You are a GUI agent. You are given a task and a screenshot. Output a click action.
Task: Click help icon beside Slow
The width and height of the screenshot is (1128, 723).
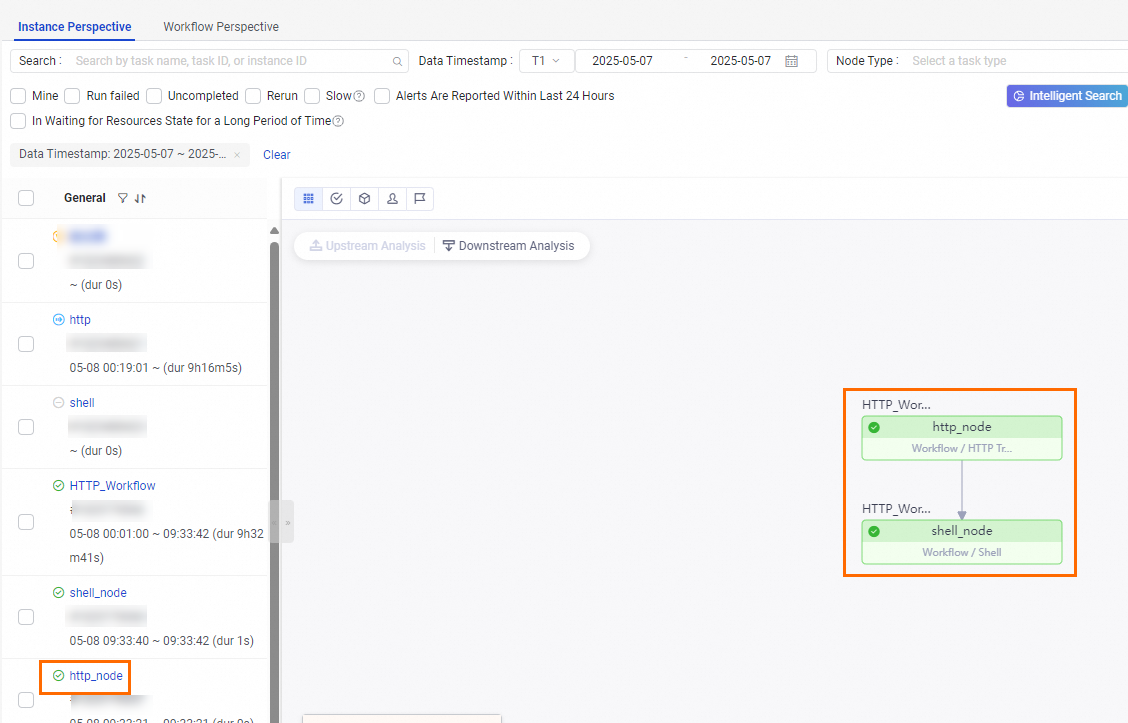(359, 96)
